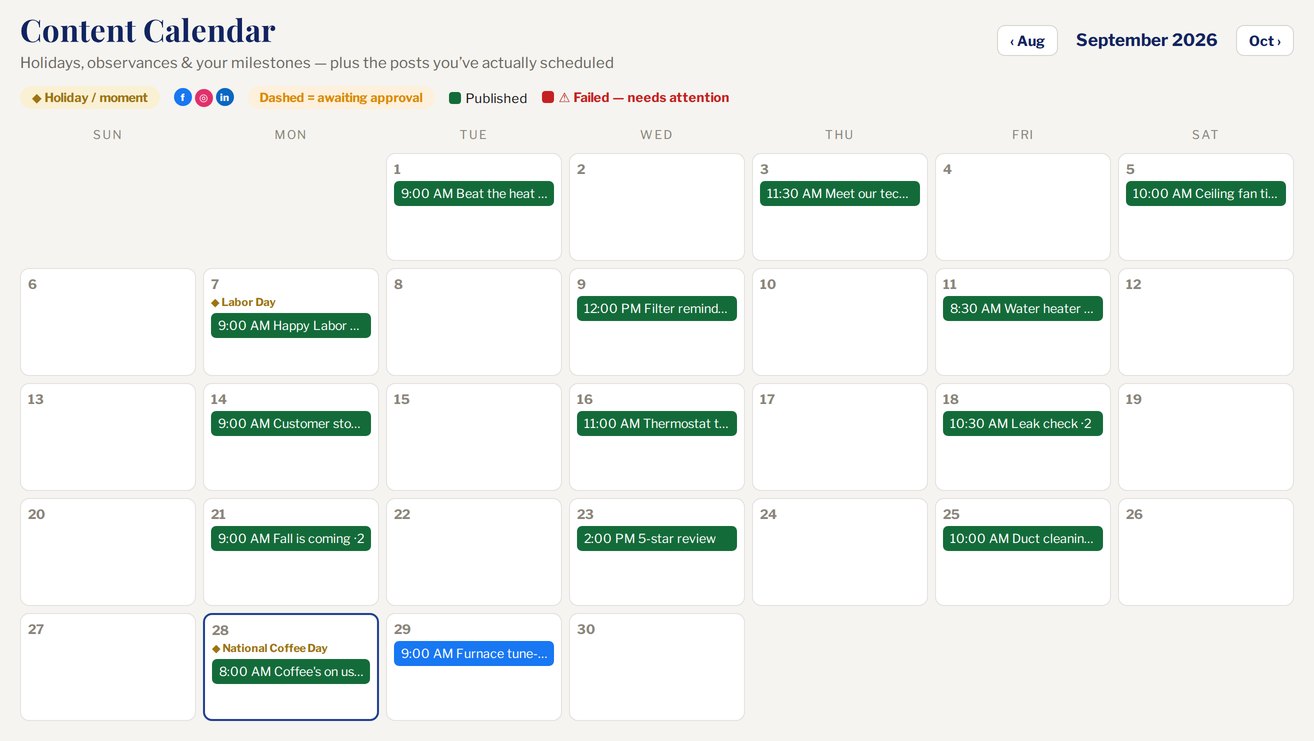Open the 12:00 PM Filter reminder post
The width and height of the screenshot is (1314, 741).
point(657,309)
